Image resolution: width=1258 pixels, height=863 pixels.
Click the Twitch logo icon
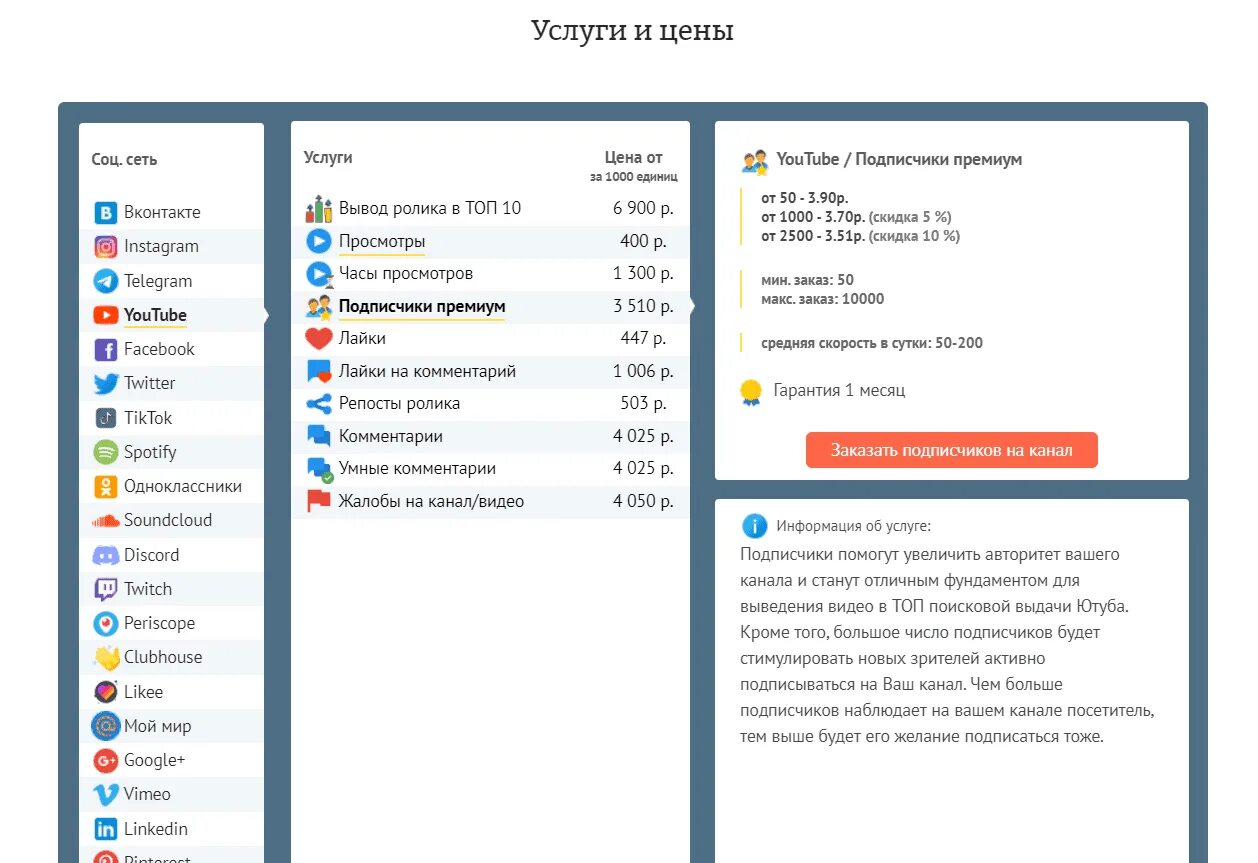[106, 589]
